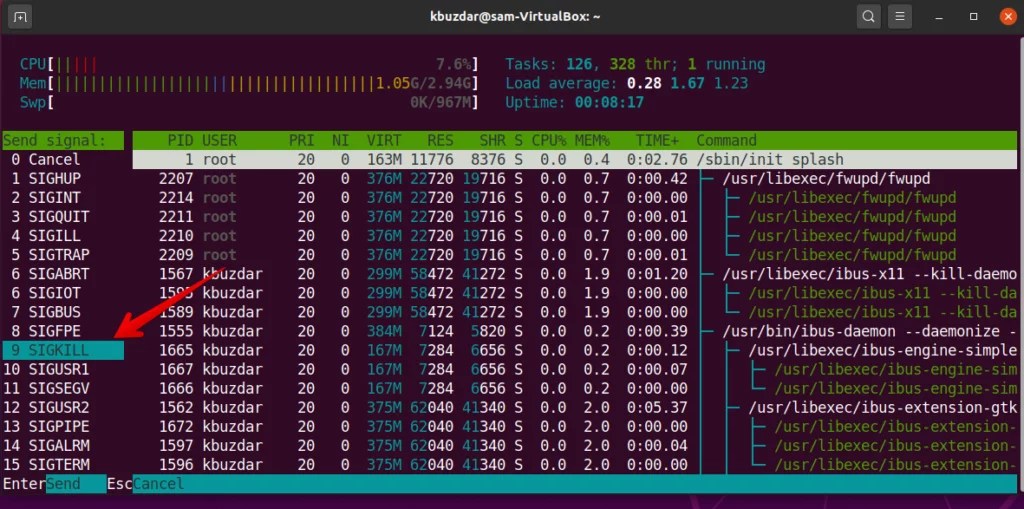Select signal 2 SIGINT
1024x509 pixels.
[x=63, y=197]
